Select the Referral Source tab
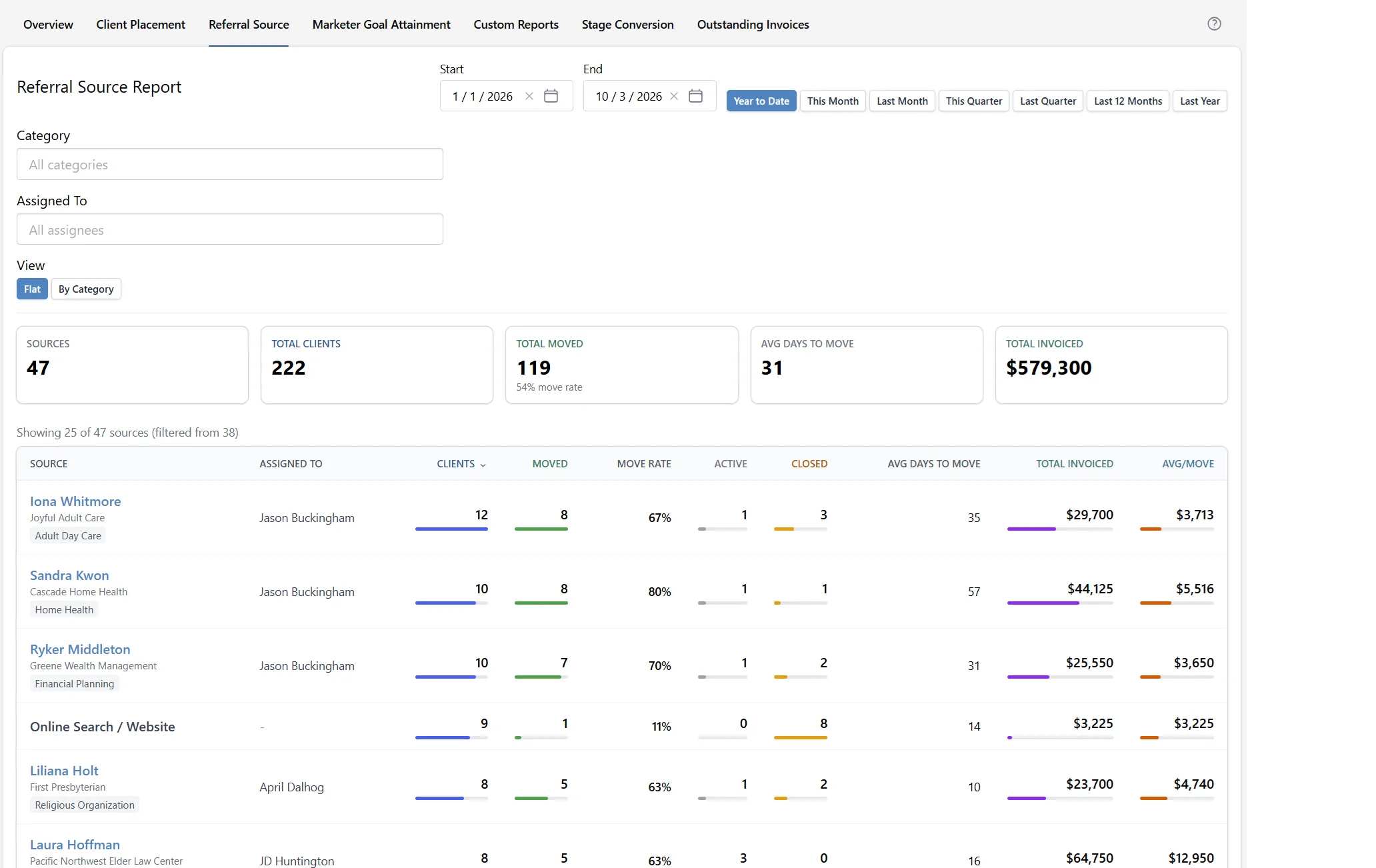Screen dimensions: 1376x868 coord(249,25)
